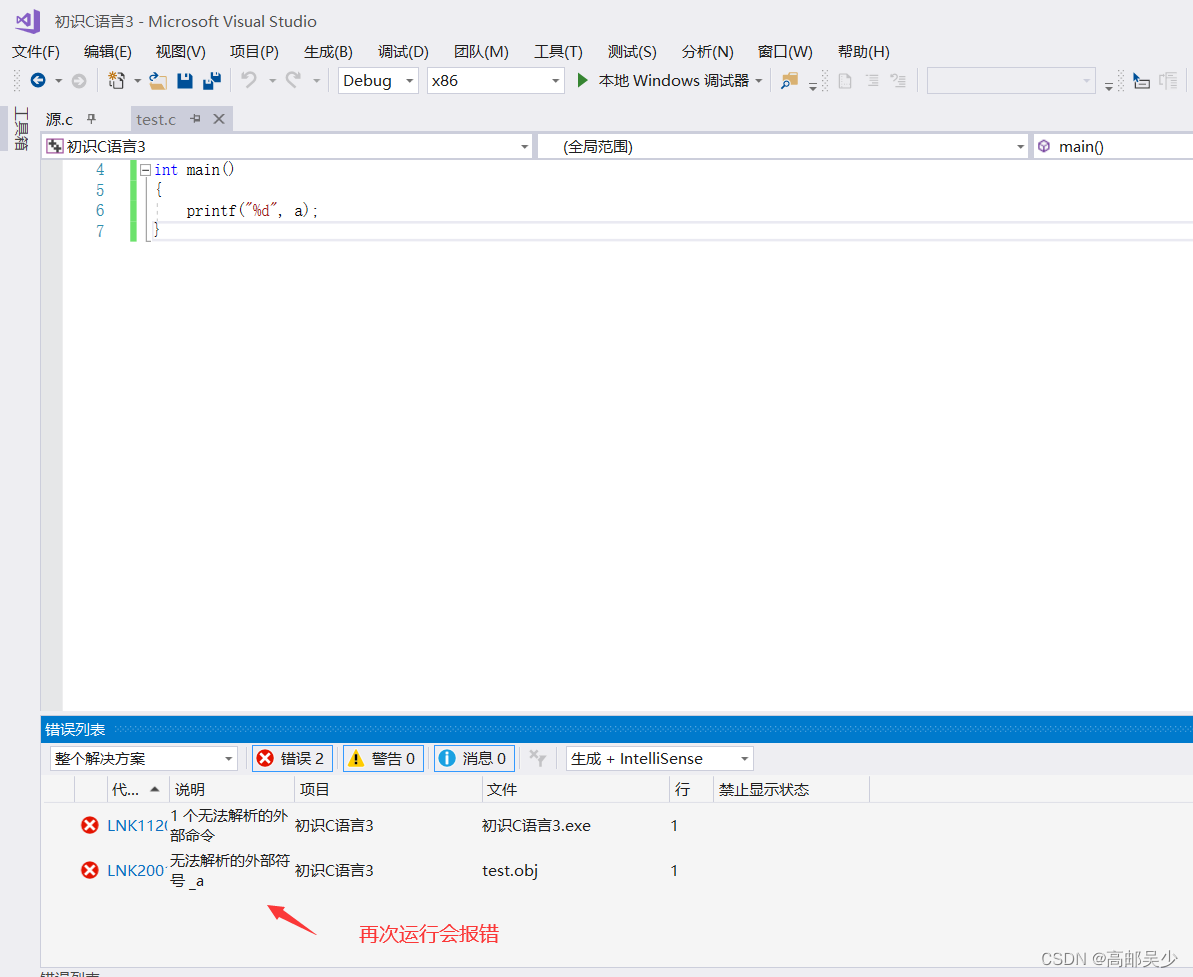Start the 本地 Windows 调试器
Screen dimensions: 1193x977
(x=673, y=80)
